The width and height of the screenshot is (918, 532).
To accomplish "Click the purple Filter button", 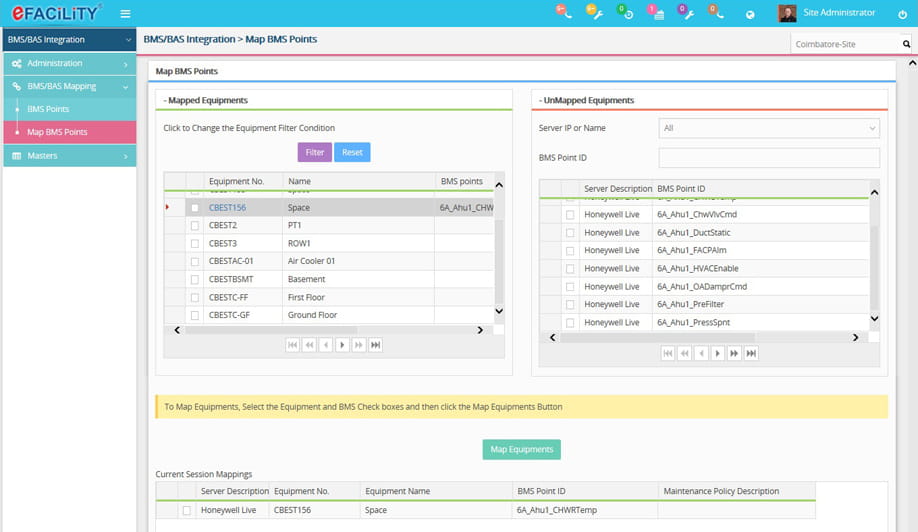I will (x=314, y=152).
